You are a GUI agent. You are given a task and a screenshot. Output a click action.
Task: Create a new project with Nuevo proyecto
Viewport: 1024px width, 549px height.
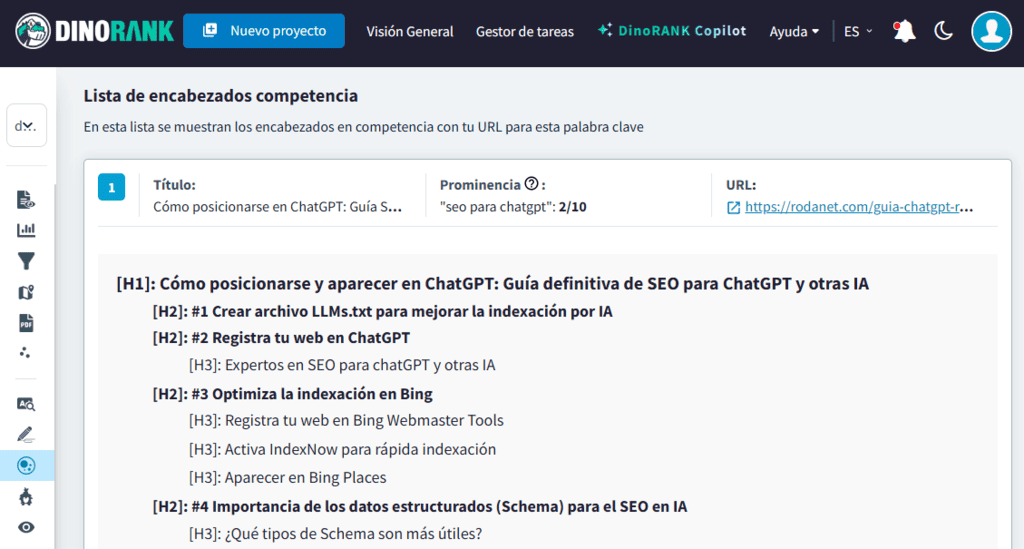[x=264, y=31]
